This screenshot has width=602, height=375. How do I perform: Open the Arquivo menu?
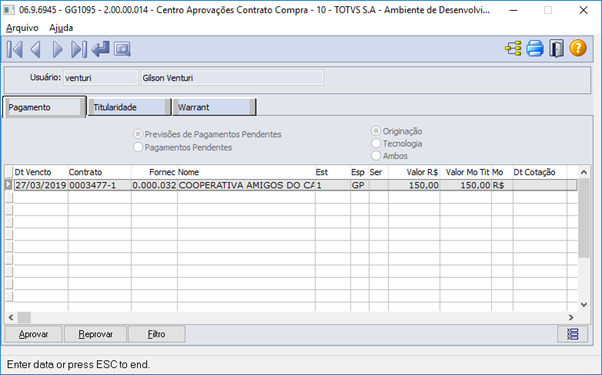[x=22, y=28]
